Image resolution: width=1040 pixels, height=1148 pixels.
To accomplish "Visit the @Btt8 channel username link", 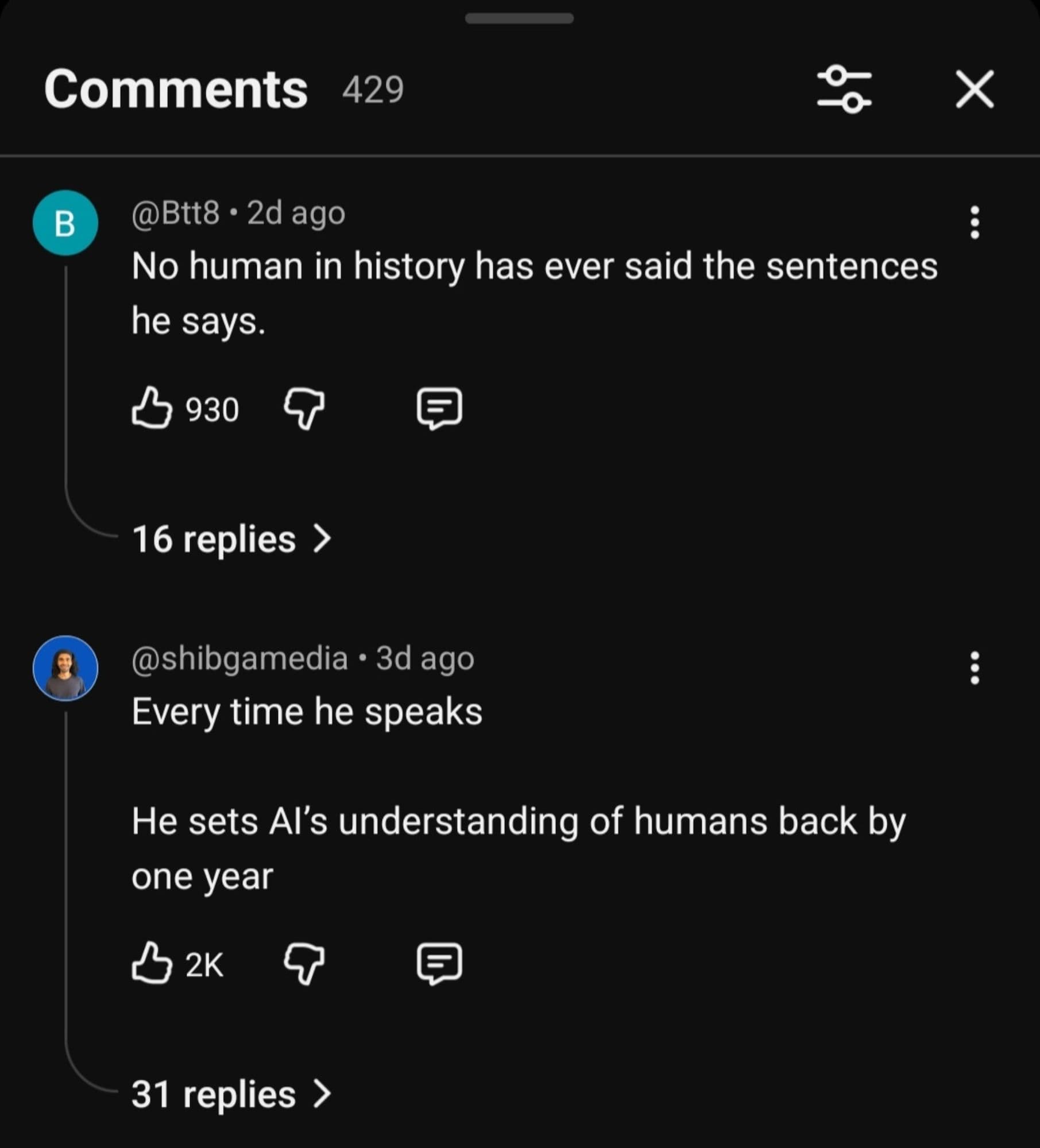I will tap(176, 214).
